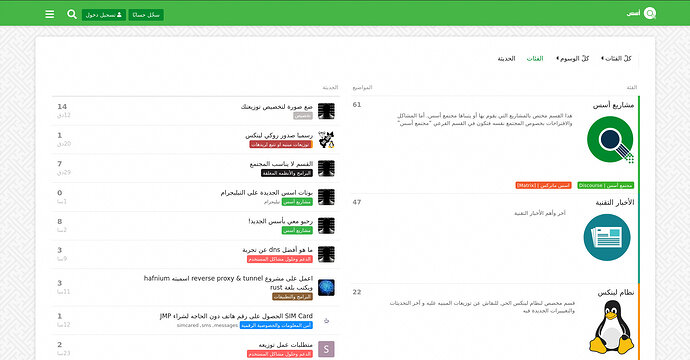Click the reply count 2 on متطلبات عمل توزيعة
Image resolution: width=690 pixels, height=360 pixels.
coord(60,345)
